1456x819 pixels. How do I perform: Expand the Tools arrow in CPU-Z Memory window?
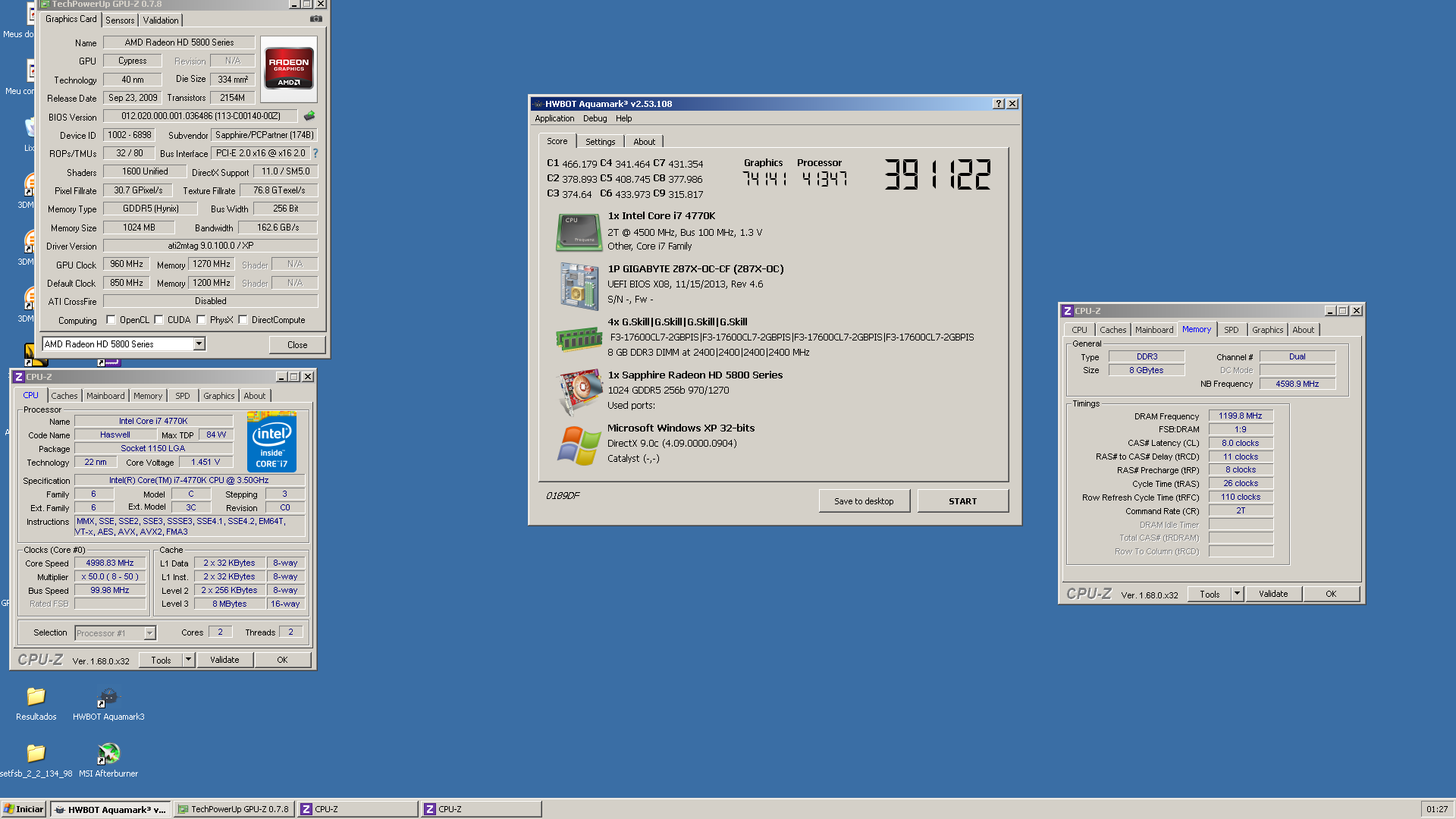click(x=1237, y=594)
